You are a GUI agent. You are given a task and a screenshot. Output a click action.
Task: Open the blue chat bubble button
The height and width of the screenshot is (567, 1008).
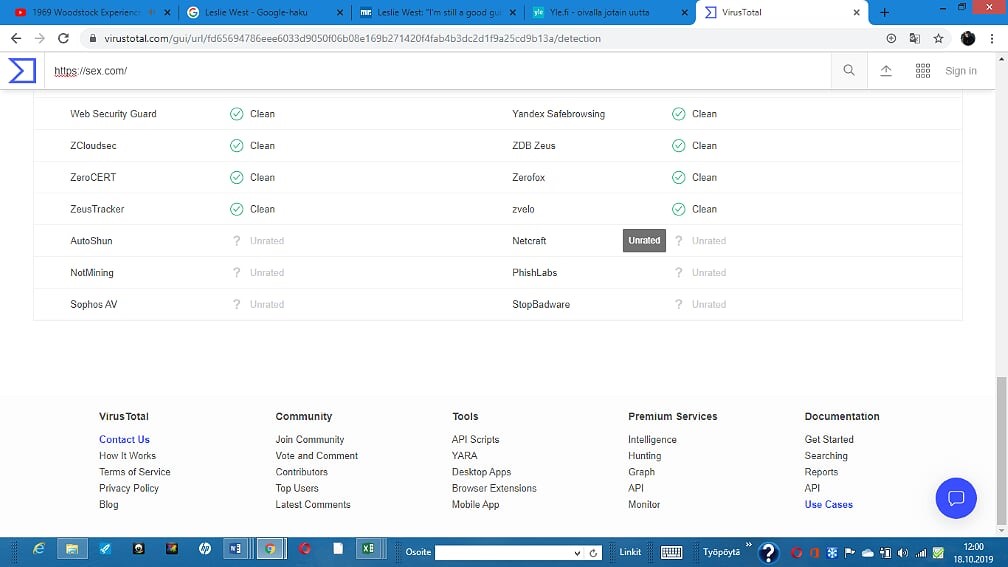[955, 498]
